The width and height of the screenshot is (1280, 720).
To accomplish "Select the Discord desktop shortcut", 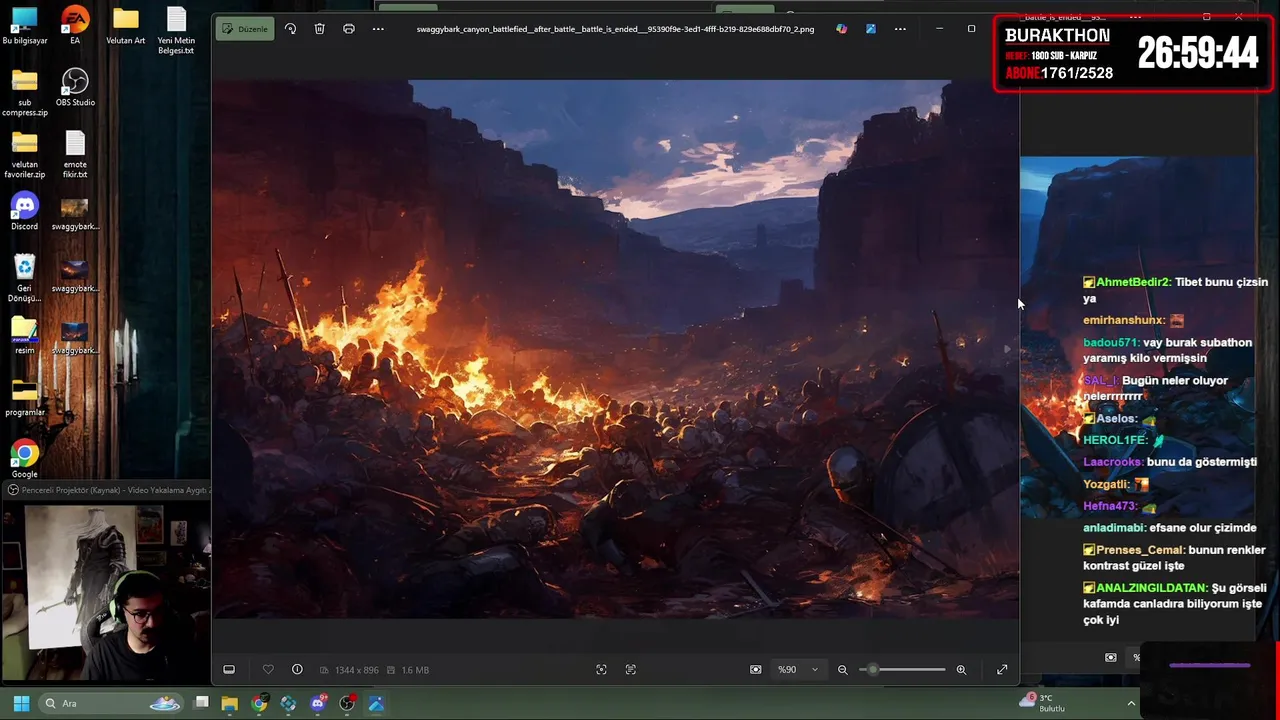I will [25, 212].
